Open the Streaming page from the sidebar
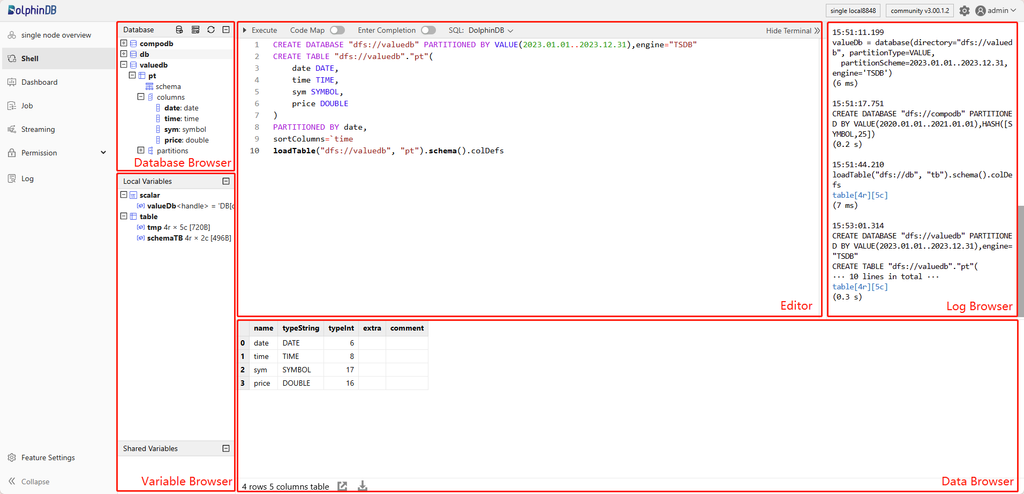 pos(38,129)
